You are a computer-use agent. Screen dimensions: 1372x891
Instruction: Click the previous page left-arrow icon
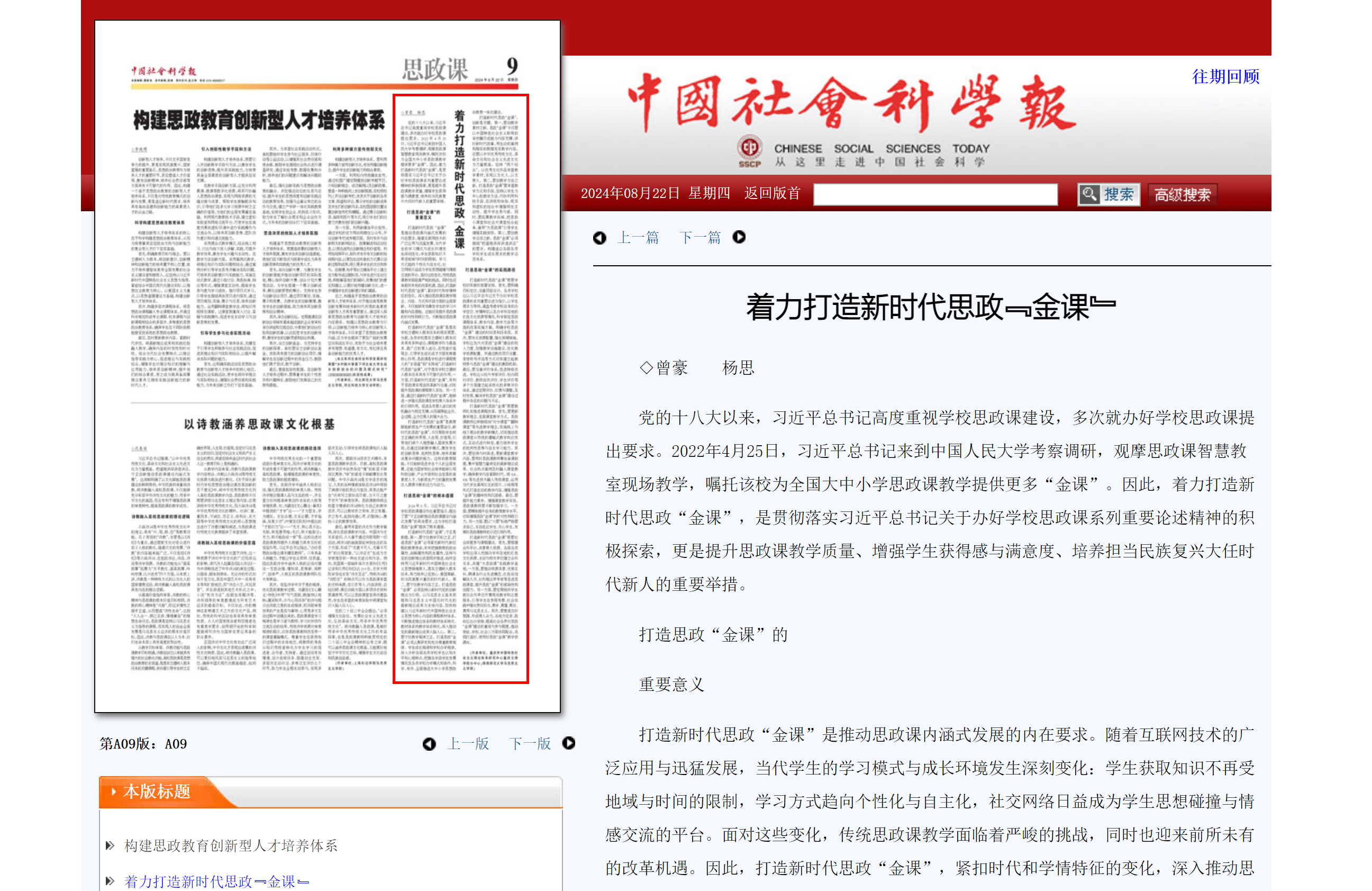(x=429, y=744)
